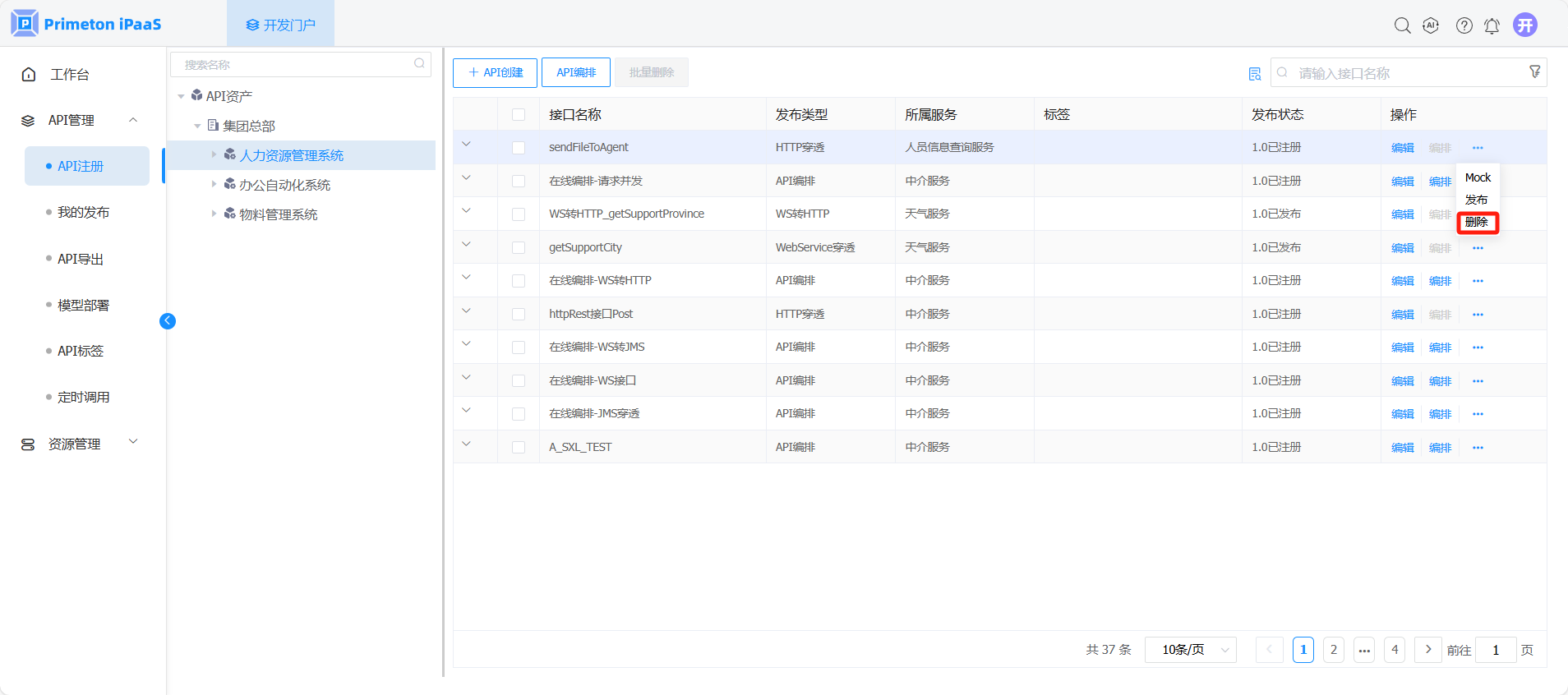Toggle the select-all header checkbox
Screen dimensions: 1568x695
(519, 115)
